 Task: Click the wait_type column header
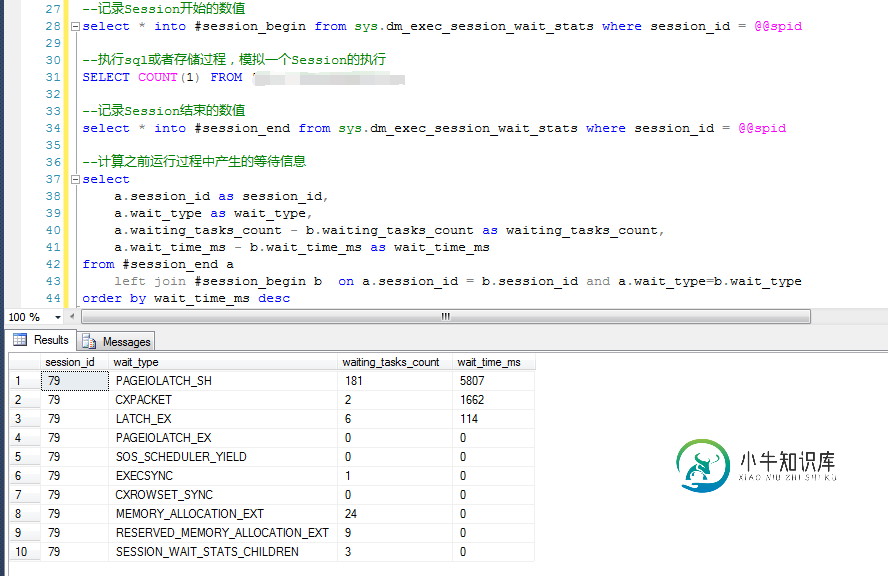[x=223, y=362]
